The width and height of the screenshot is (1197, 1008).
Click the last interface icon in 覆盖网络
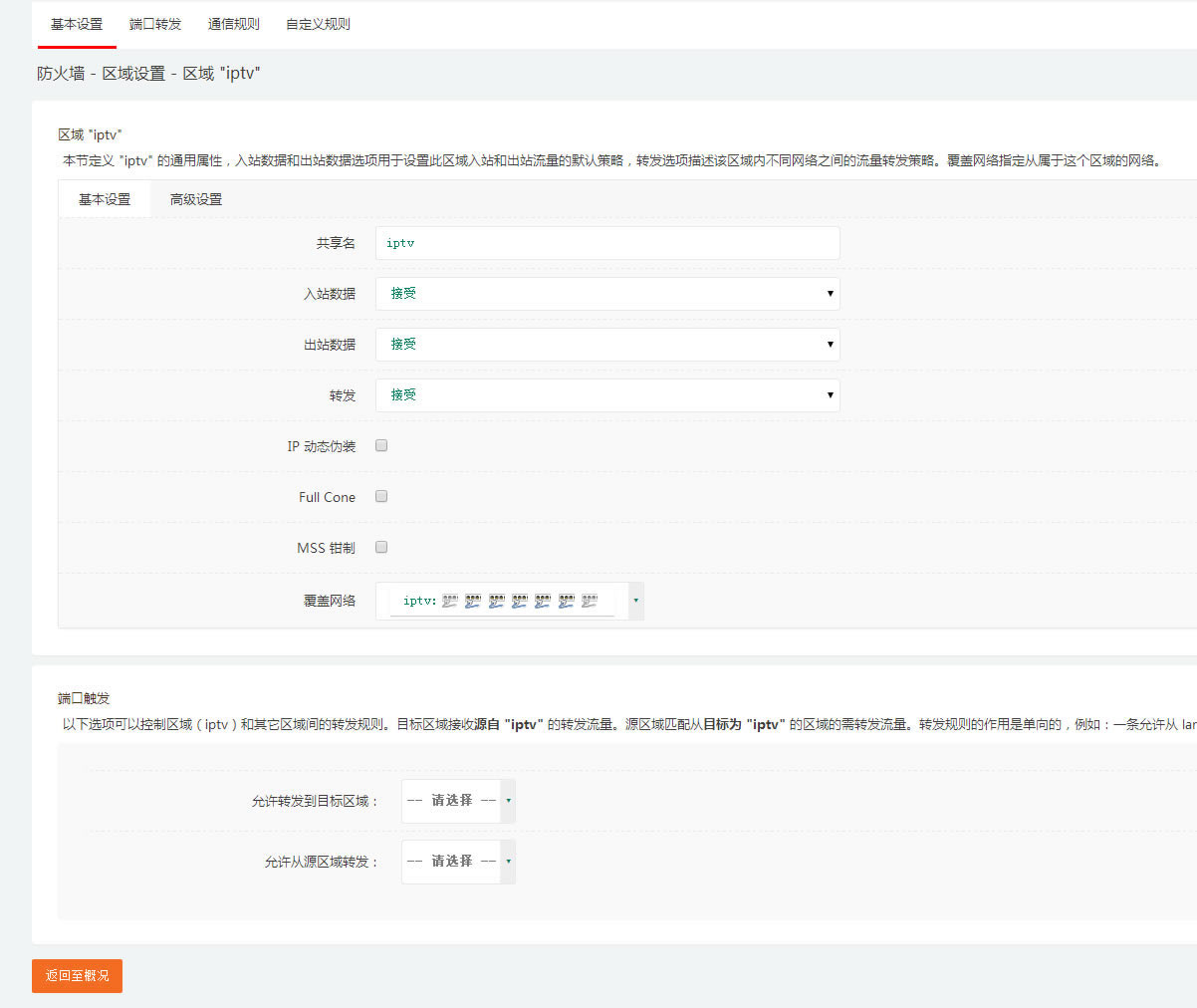(590, 601)
